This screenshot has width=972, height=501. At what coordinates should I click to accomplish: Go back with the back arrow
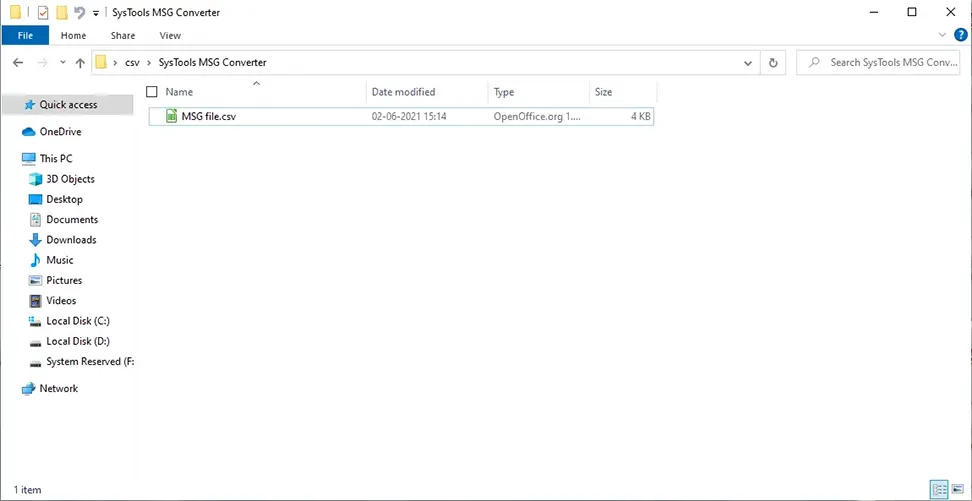pyautogui.click(x=18, y=63)
